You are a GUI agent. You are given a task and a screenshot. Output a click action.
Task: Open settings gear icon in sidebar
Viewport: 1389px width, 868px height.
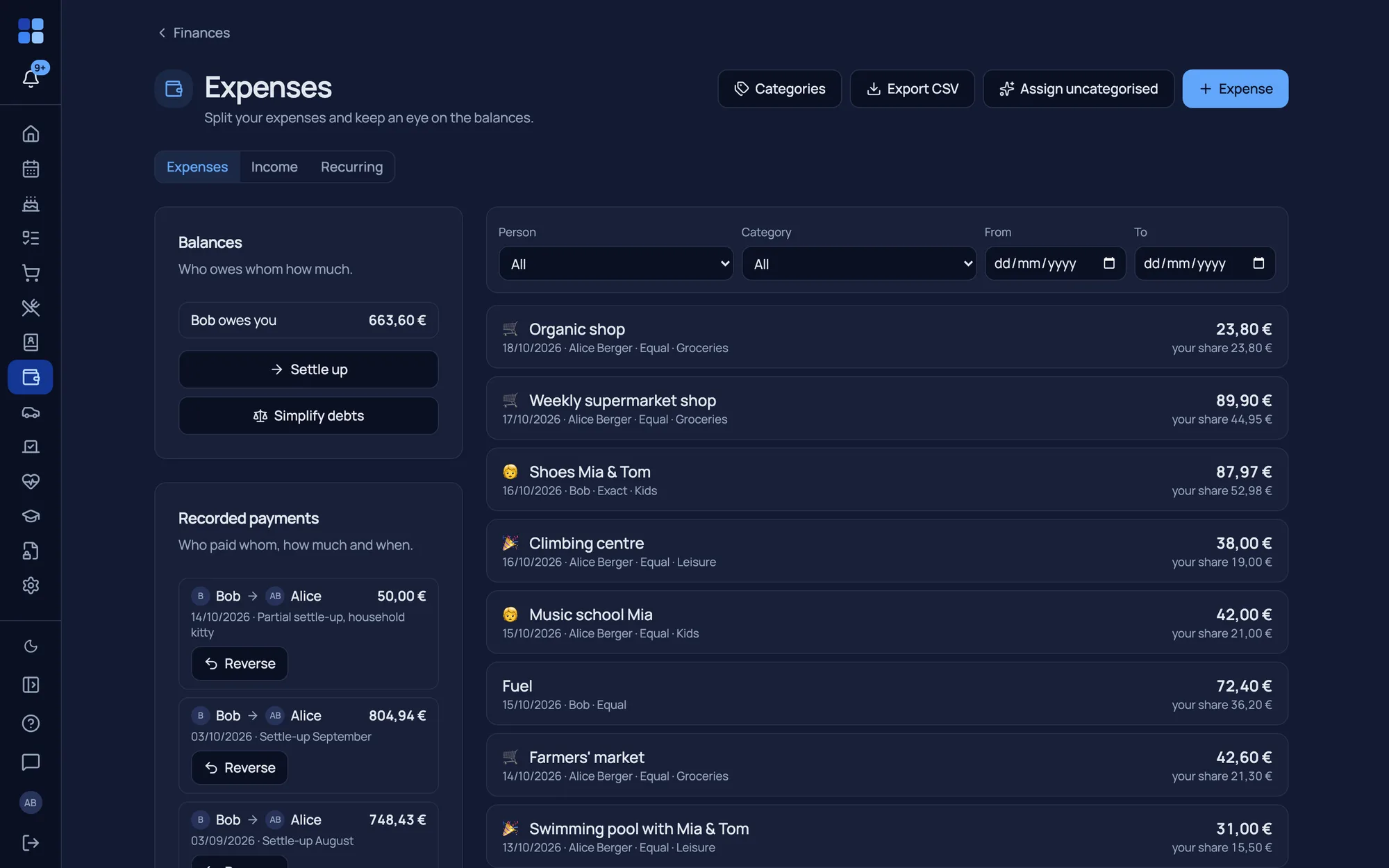point(31,585)
